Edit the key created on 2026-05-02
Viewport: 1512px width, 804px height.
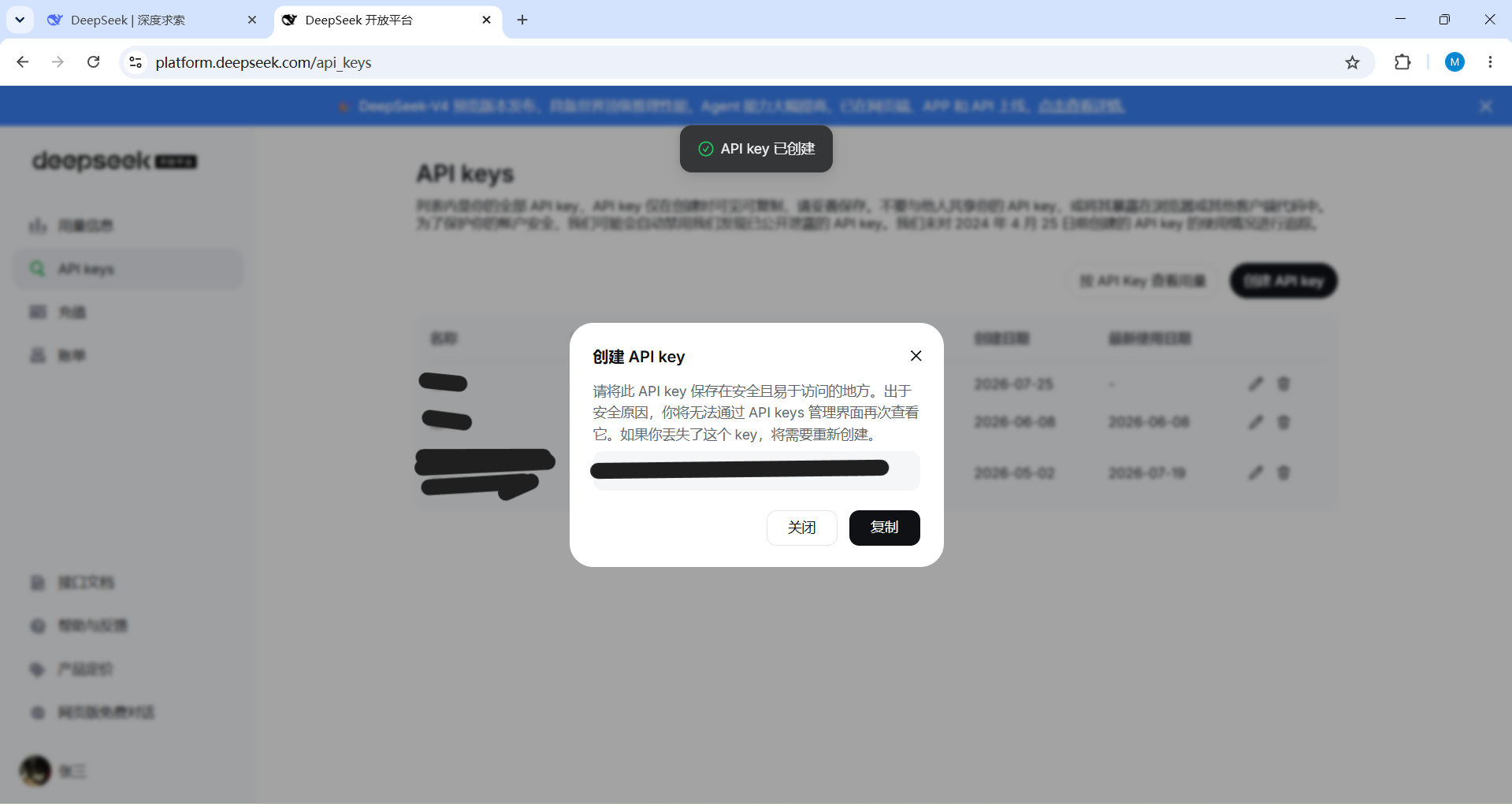pyautogui.click(x=1256, y=472)
